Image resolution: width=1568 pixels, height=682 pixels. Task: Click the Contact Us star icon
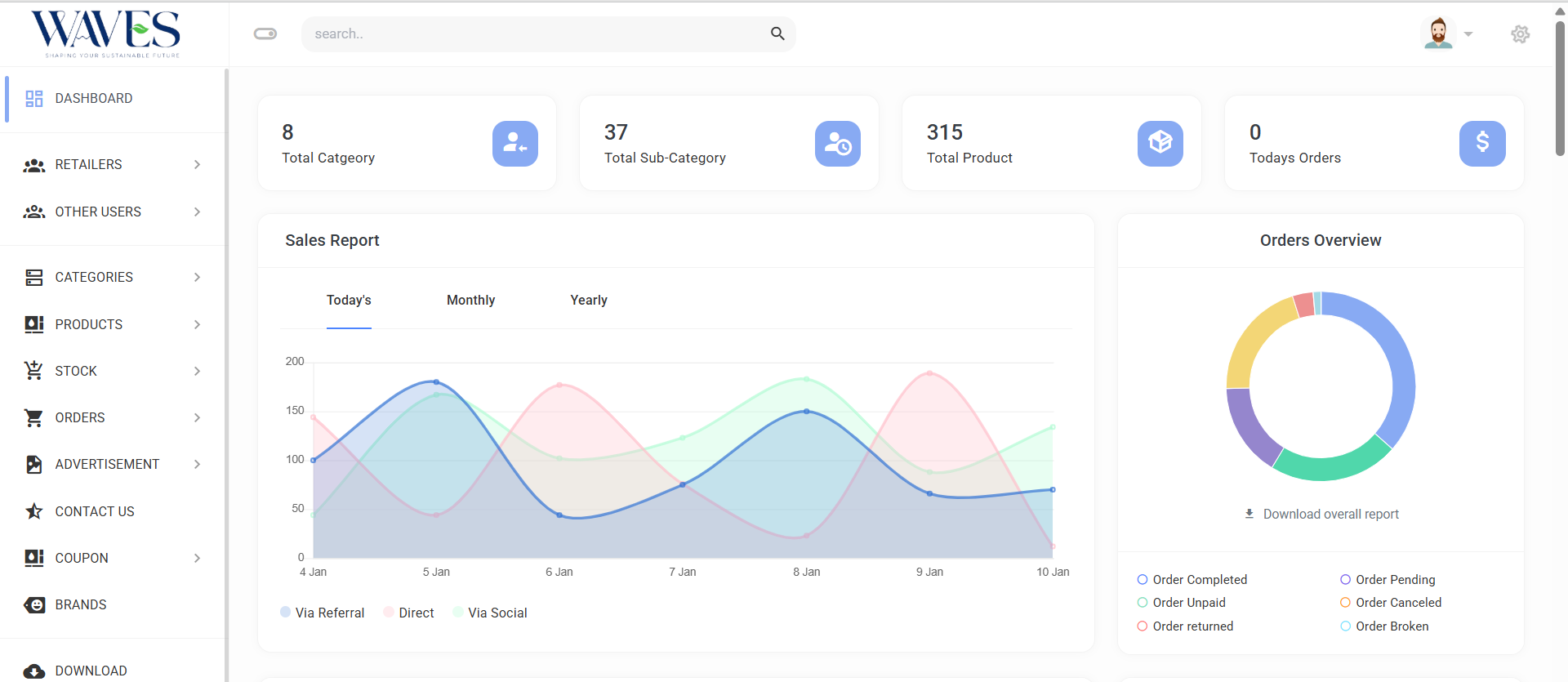tap(34, 511)
